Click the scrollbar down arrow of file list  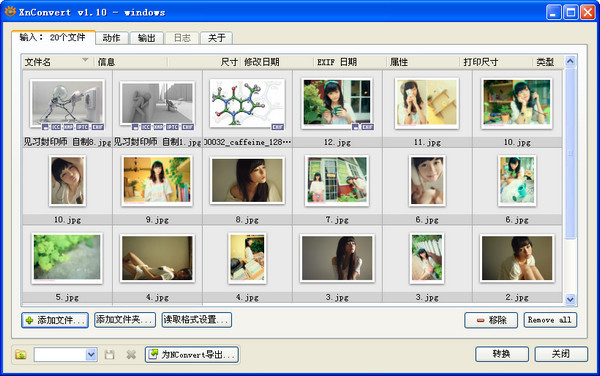click(570, 299)
